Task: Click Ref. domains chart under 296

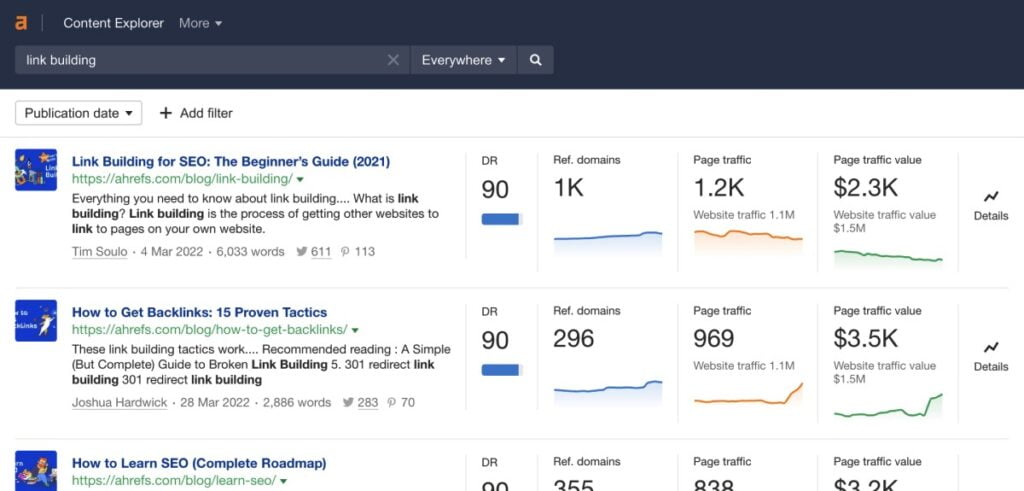Action: (608, 393)
